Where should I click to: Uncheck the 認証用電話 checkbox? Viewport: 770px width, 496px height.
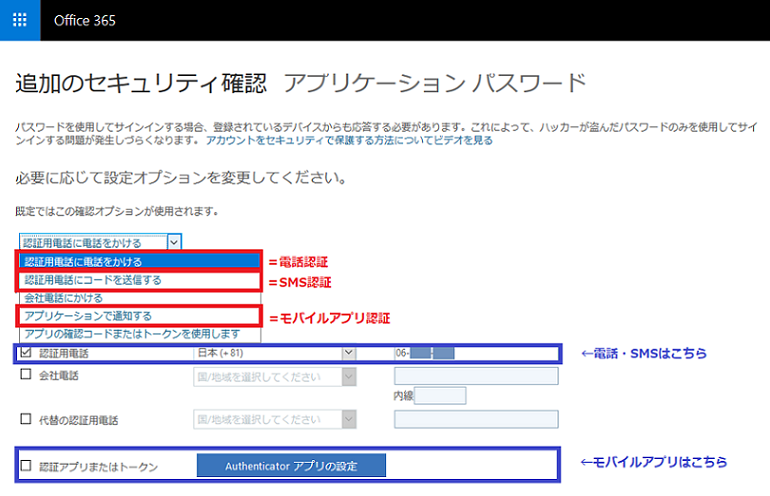coord(26,353)
